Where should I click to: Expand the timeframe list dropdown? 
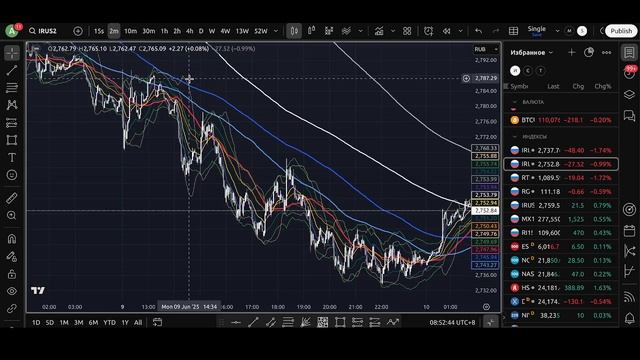click(276, 31)
